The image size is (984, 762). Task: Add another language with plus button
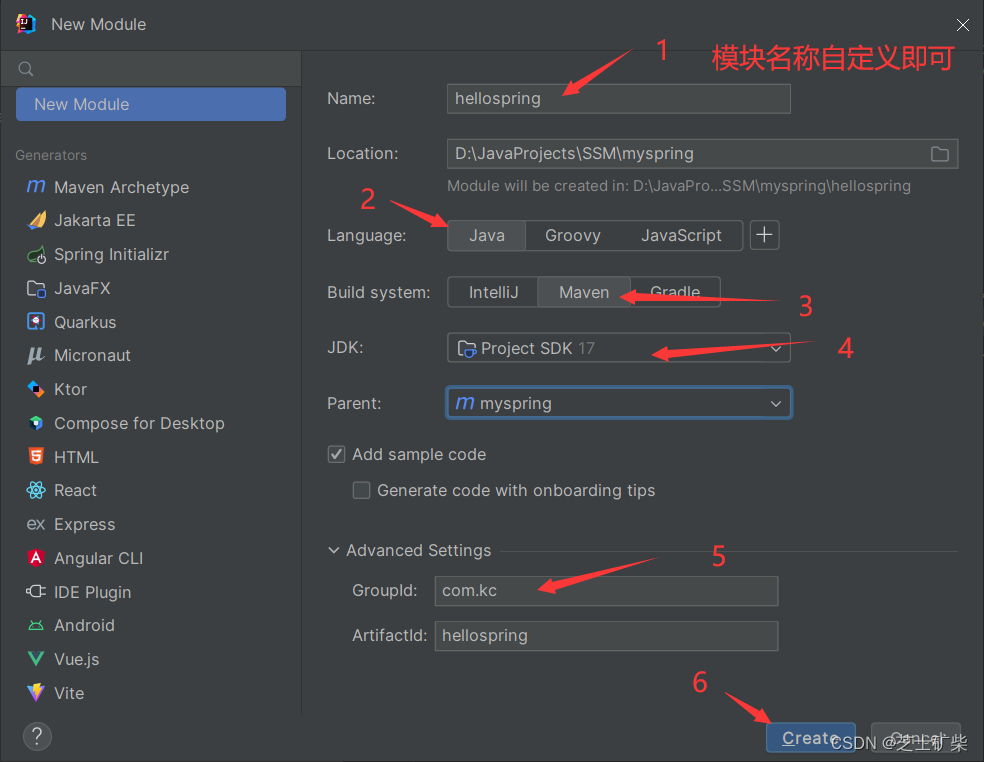764,235
